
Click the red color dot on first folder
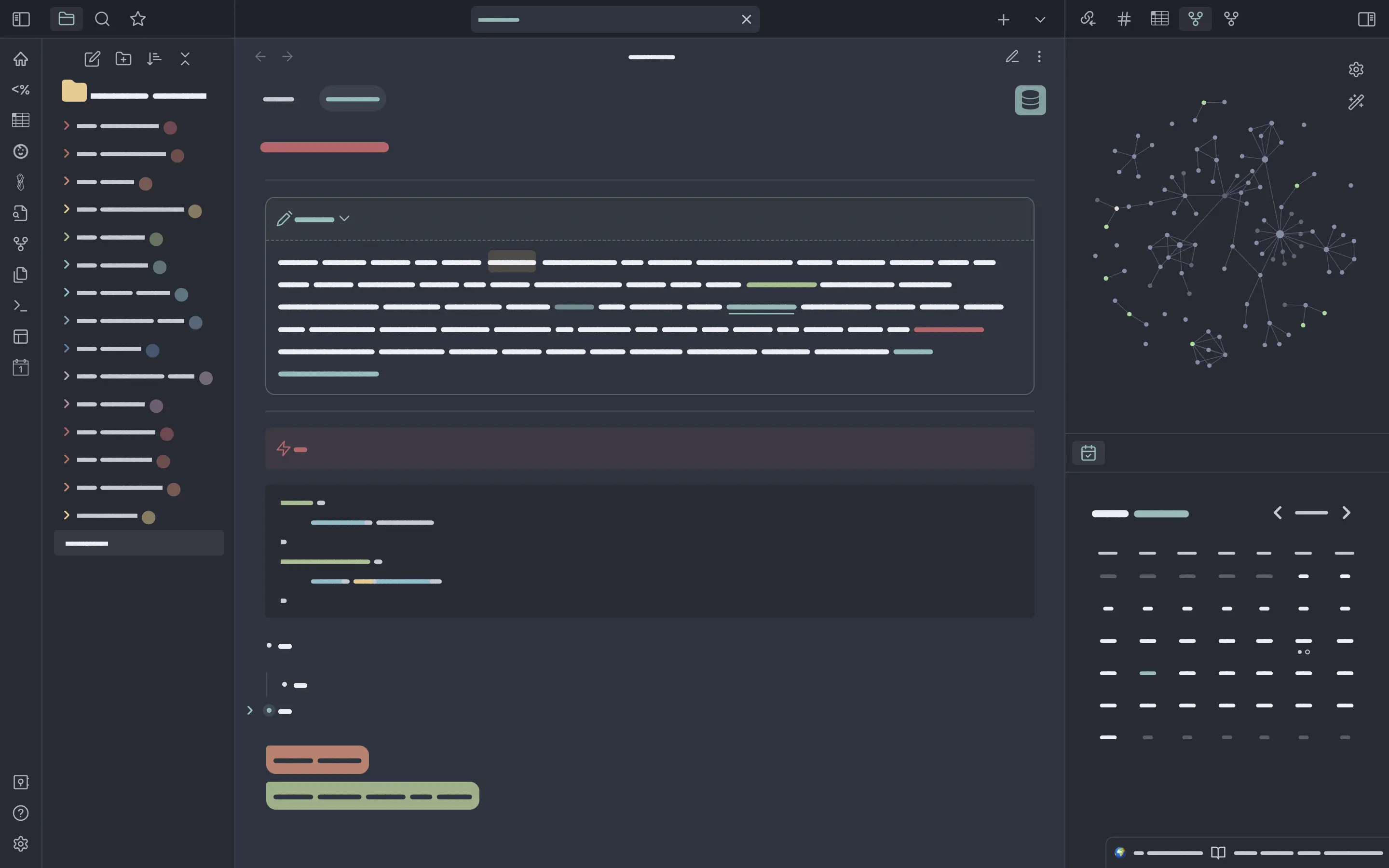[x=170, y=127]
